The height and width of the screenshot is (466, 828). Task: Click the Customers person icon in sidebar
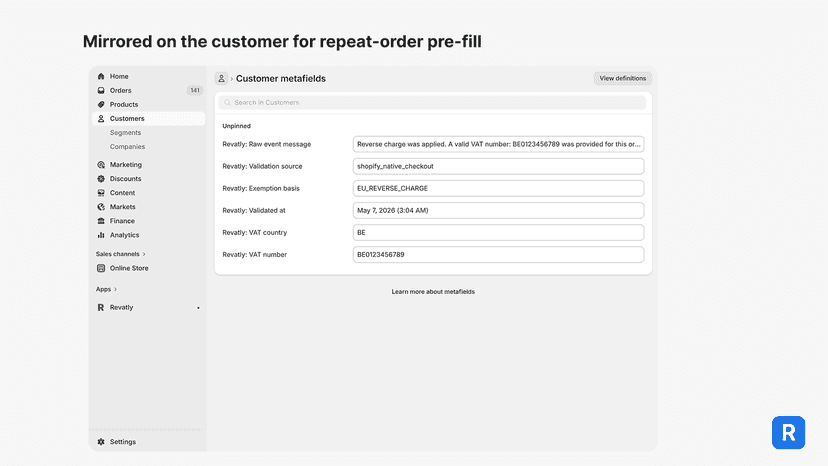click(101, 118)
